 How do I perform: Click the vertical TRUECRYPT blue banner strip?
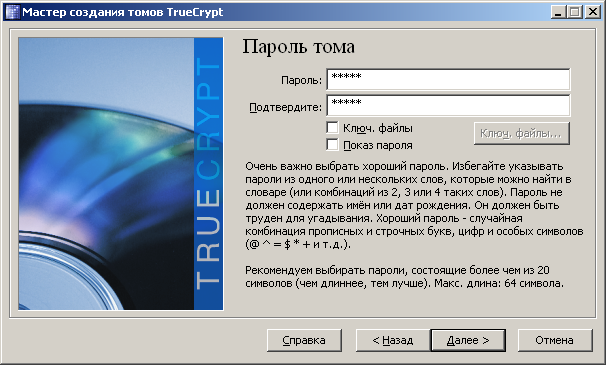208,174
